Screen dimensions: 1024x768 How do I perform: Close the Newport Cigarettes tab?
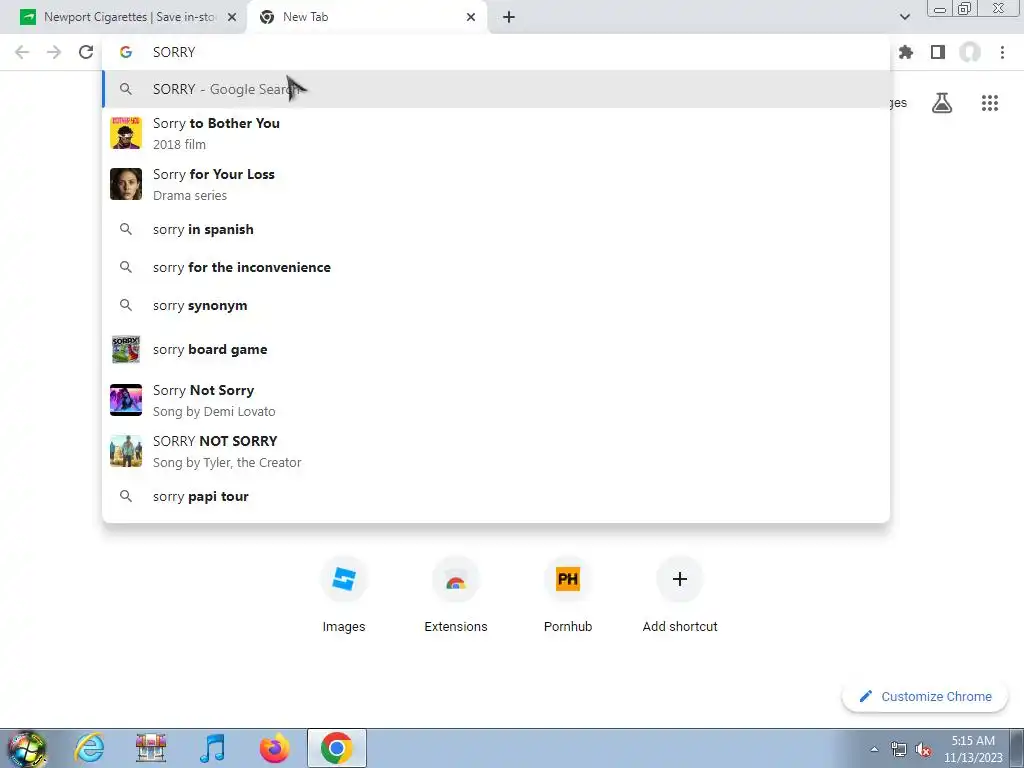(232, 17)
